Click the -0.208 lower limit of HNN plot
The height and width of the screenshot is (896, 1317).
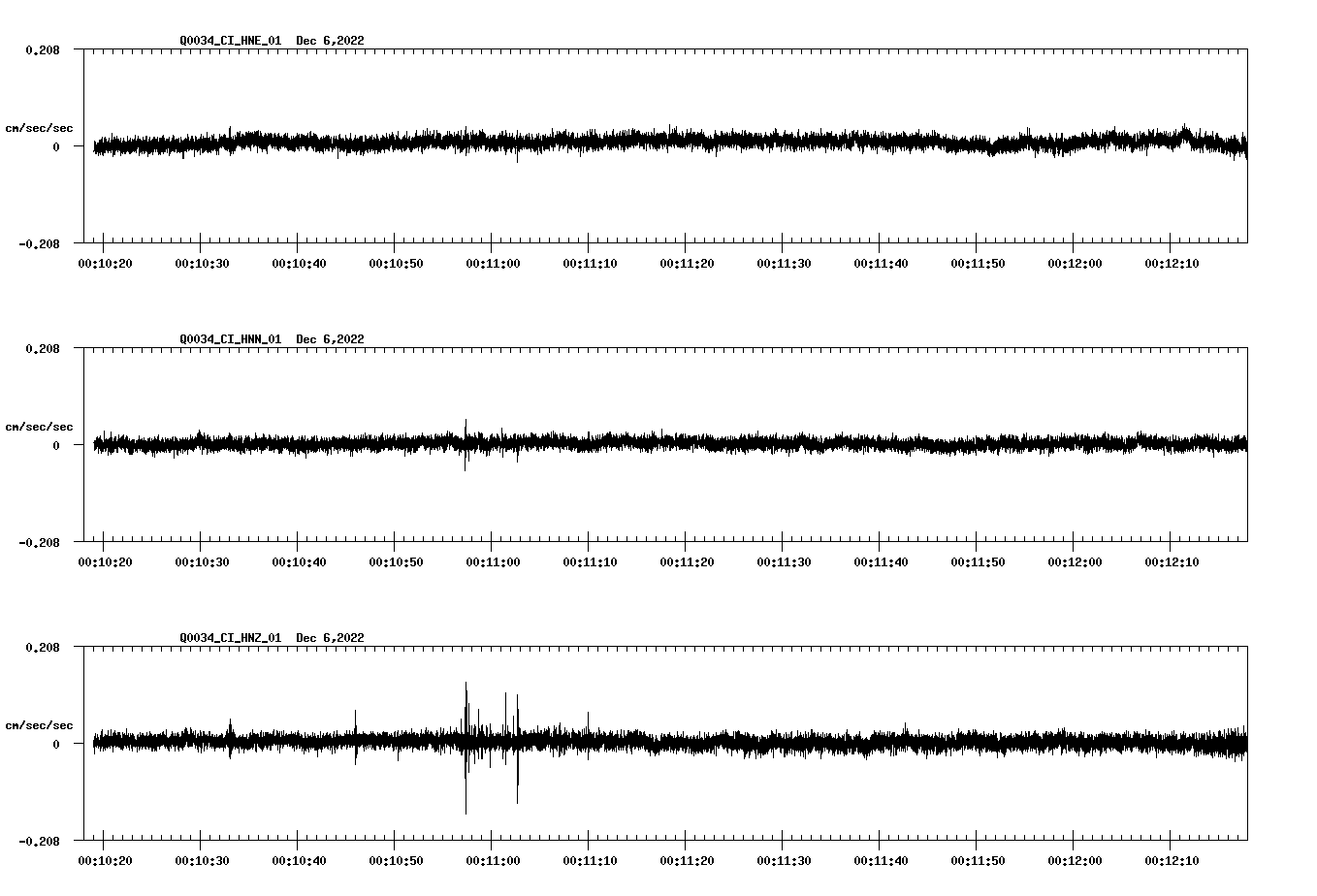coord(39,542)
